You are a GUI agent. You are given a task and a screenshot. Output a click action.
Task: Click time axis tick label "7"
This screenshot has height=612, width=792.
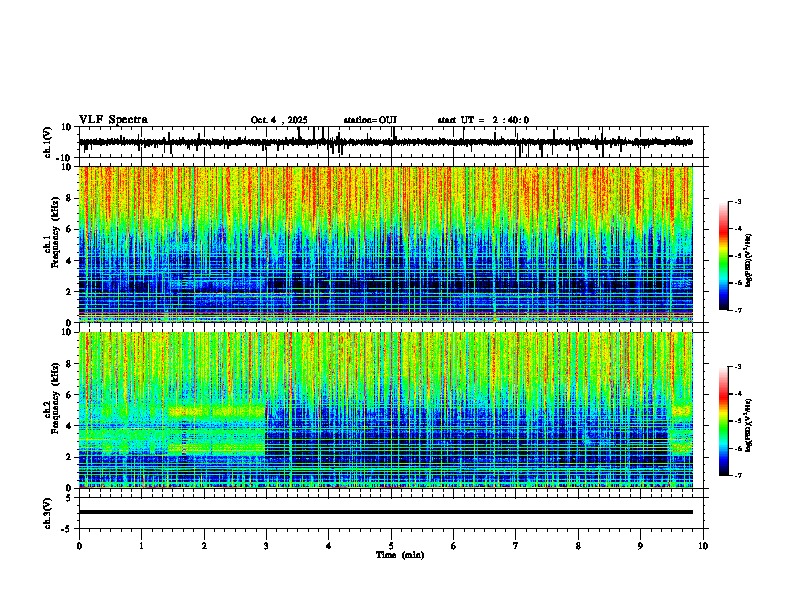(516, 546)
